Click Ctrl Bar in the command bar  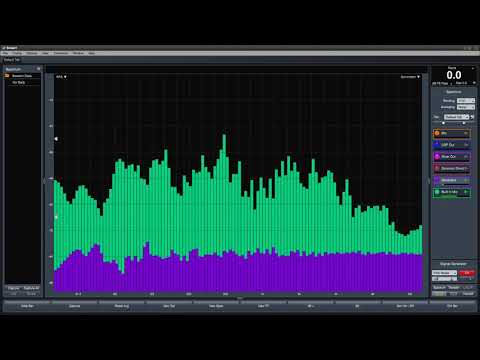pos(452,306)
